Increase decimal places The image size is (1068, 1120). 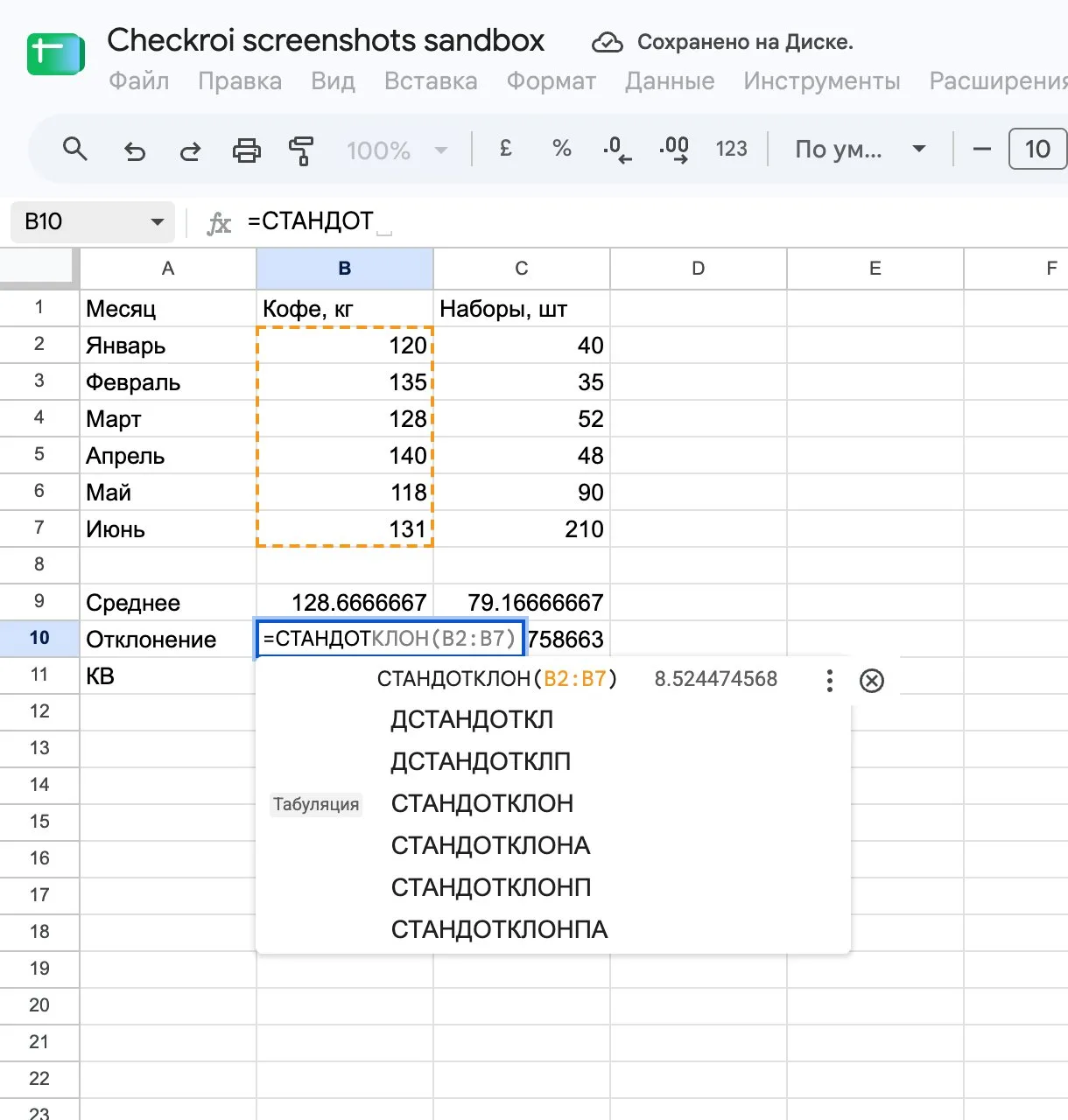point(674,150)
